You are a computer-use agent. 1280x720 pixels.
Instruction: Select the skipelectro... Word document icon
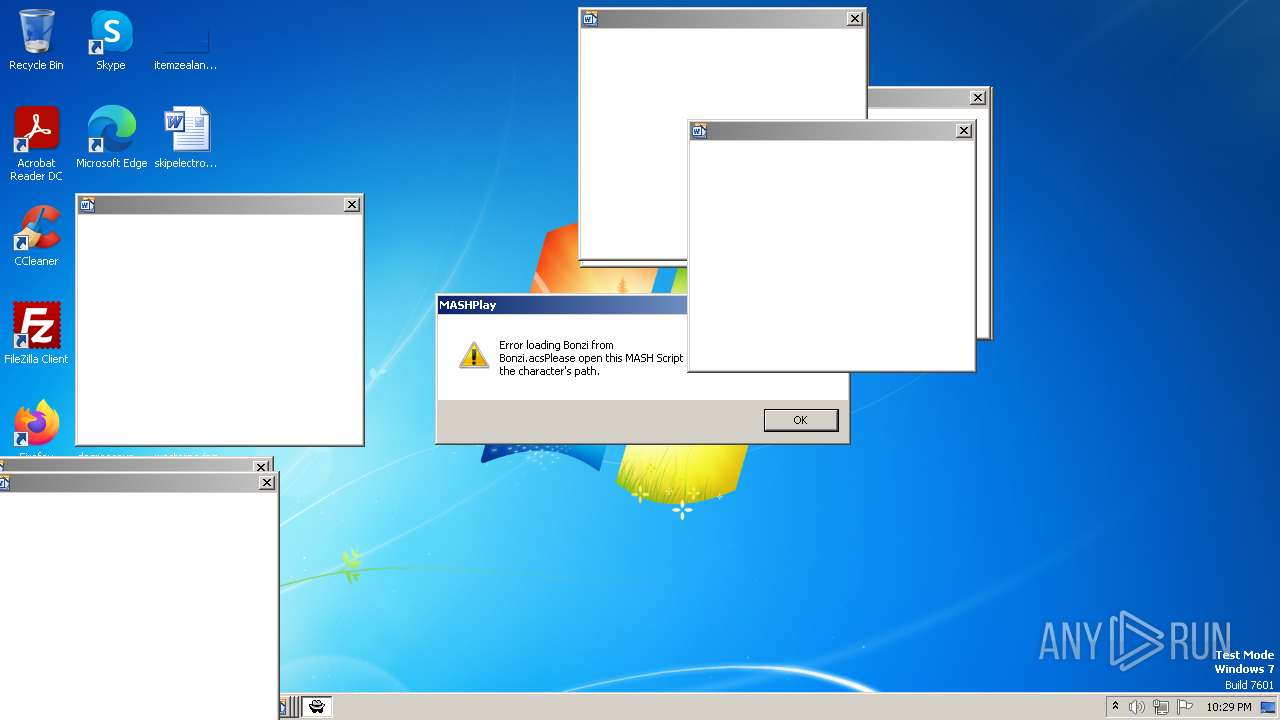(x=186, y=139)
